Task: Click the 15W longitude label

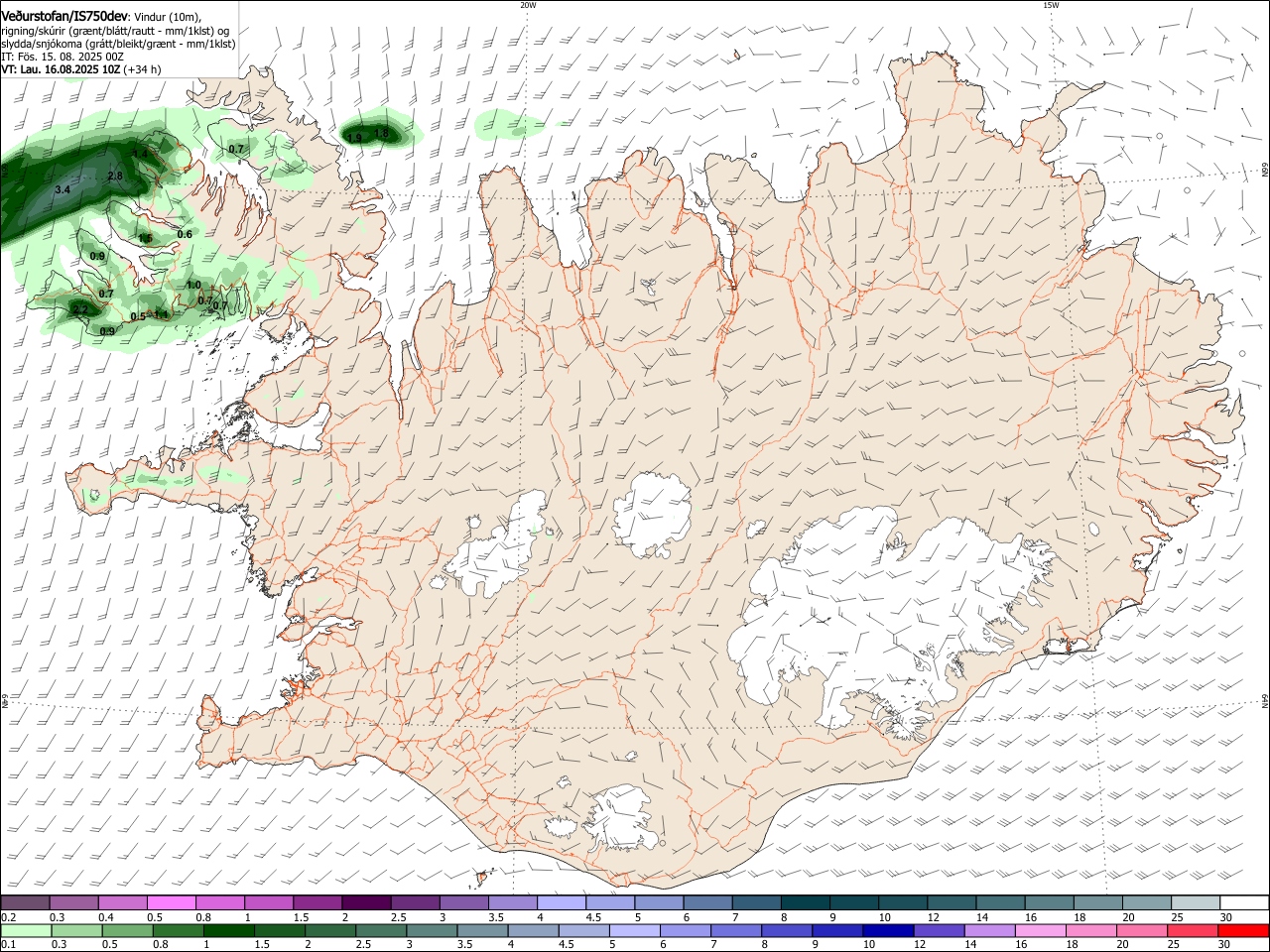Action: pos(1051,5)
